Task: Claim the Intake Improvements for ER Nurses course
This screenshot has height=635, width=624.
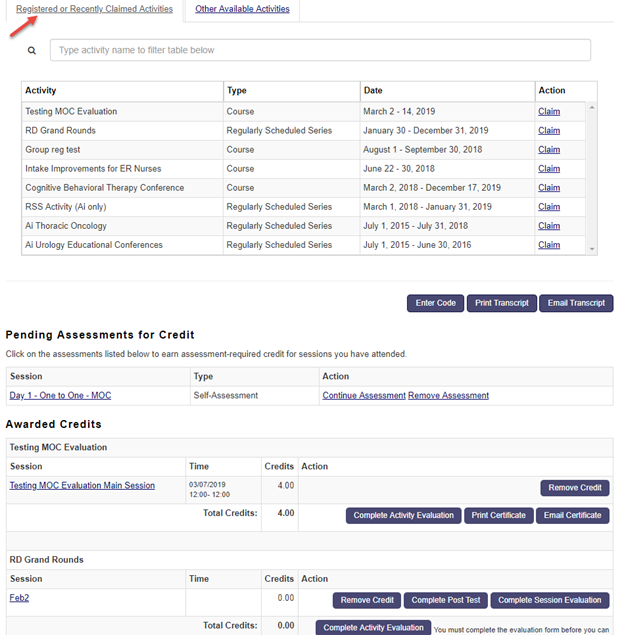Action: click(549, 169)
